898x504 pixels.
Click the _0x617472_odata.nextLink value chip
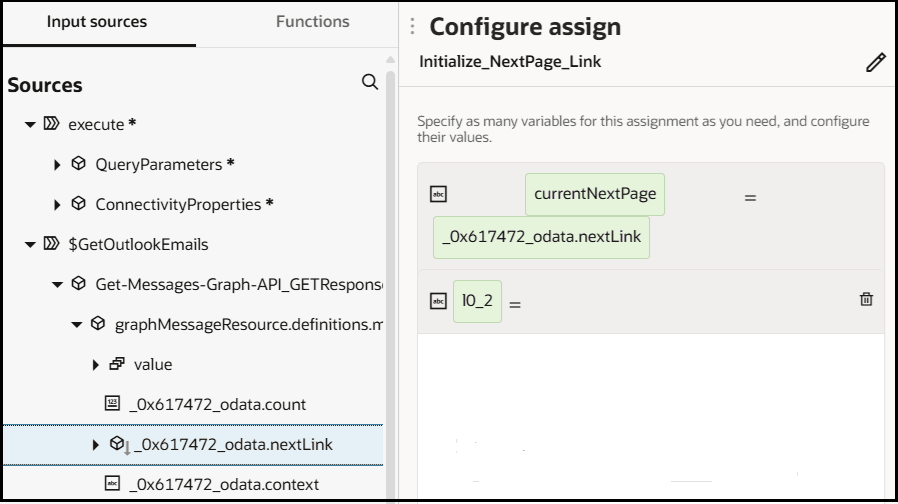(541, 238)
